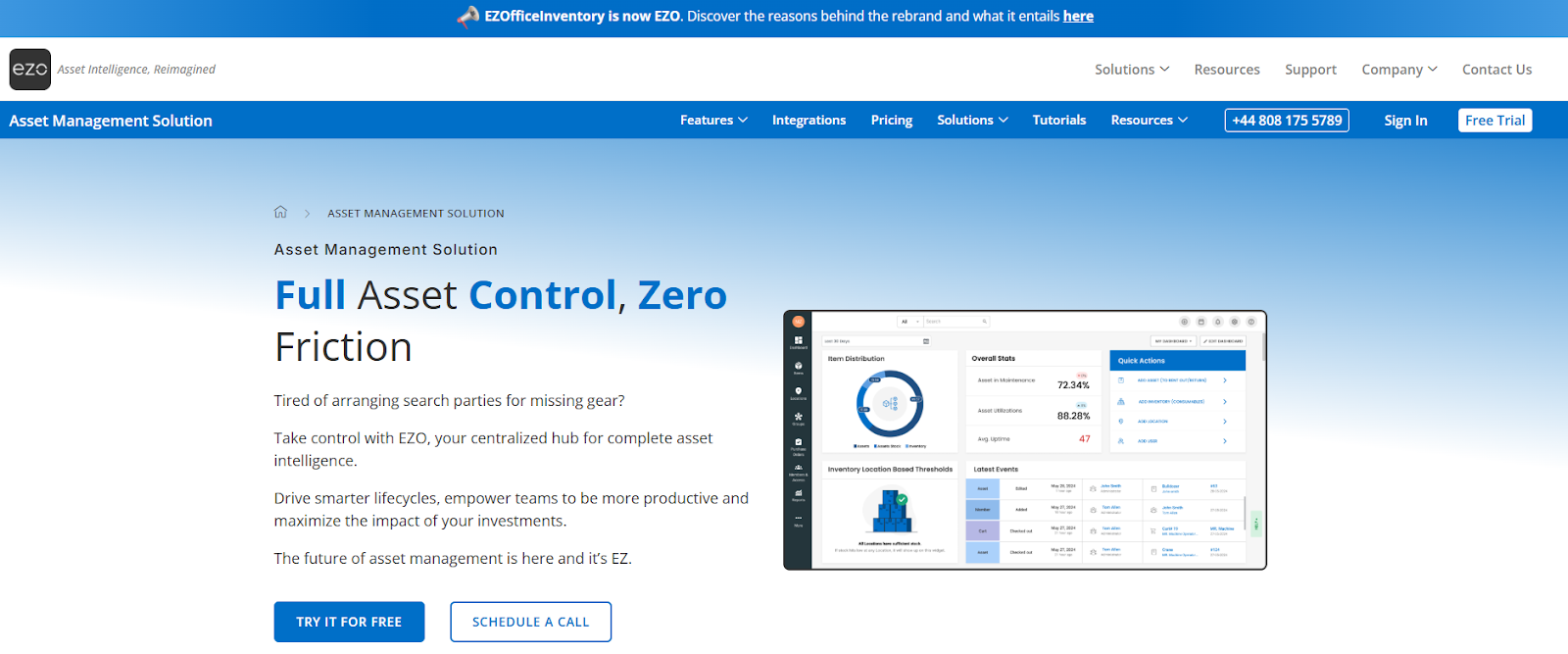This screenshot has height=654, width=1568.
Task: Click the Purchase Orders icon in preview sidebar
Action: 799,444
